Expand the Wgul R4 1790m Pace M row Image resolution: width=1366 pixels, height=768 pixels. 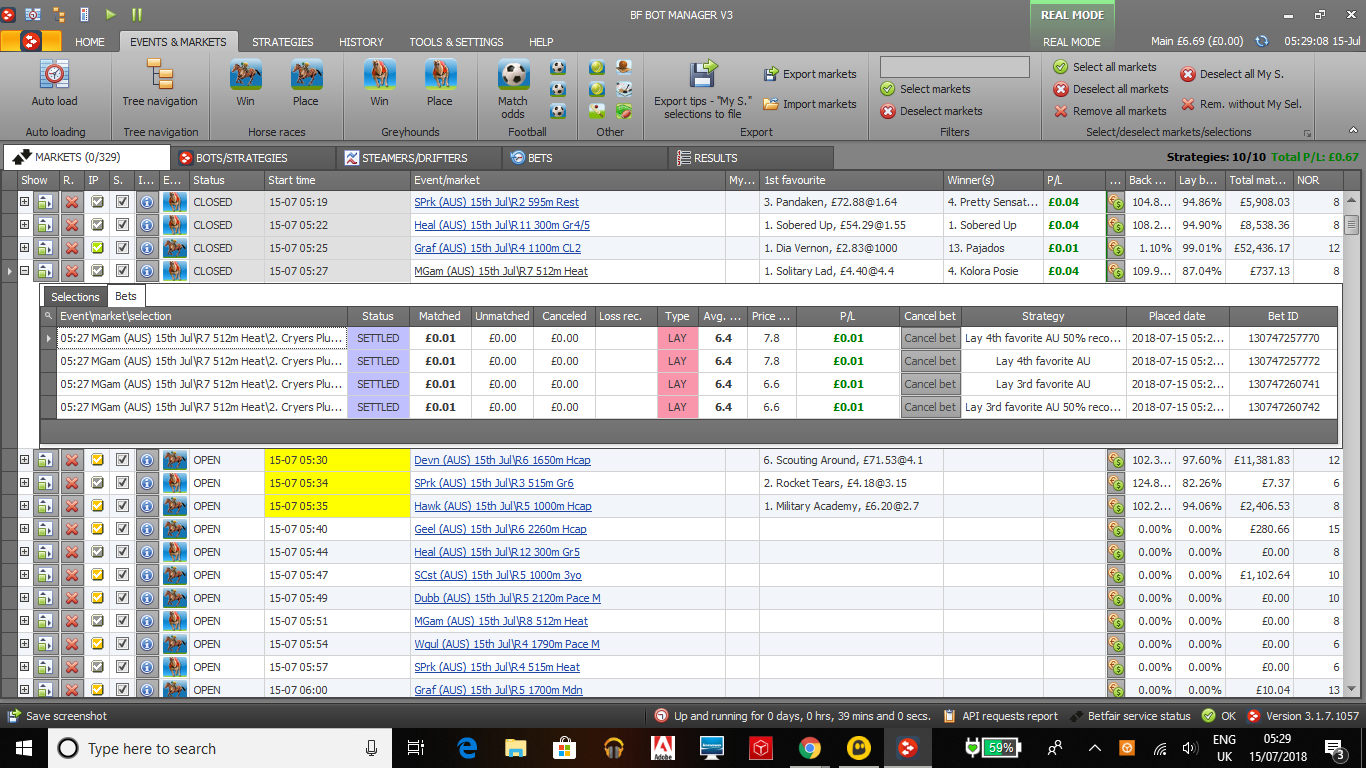coord(25,644)
